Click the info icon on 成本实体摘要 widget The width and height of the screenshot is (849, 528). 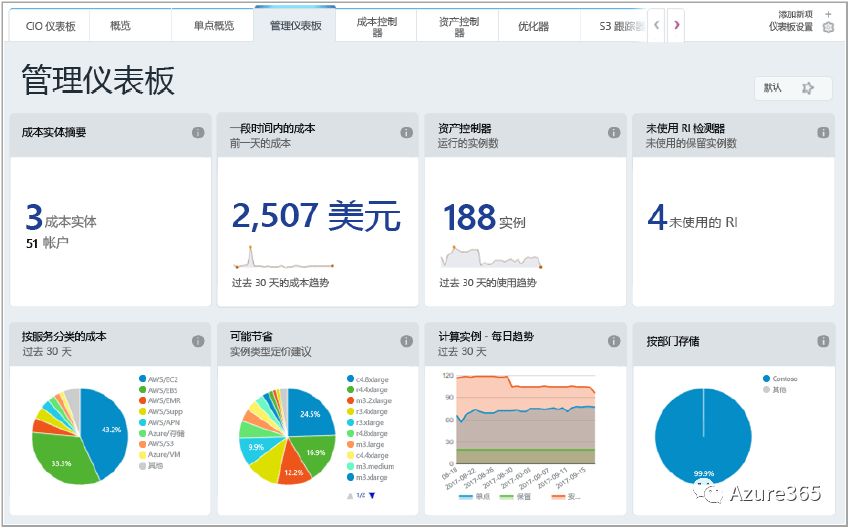tap(198, 132)
